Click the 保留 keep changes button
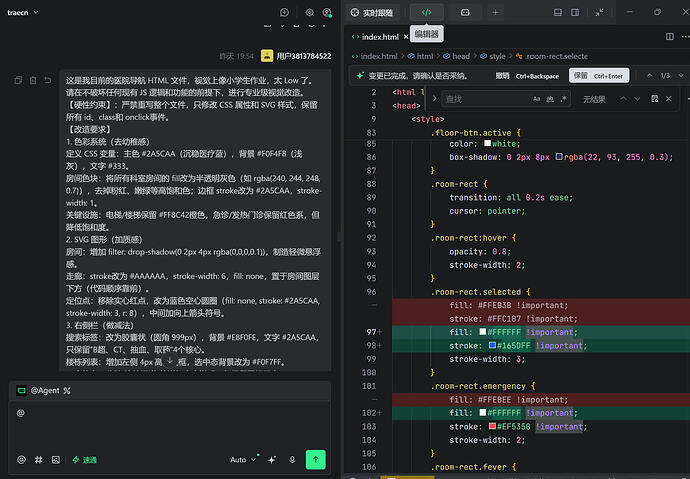The height and width of the screenshot is (479, 690). coord(599,76)
